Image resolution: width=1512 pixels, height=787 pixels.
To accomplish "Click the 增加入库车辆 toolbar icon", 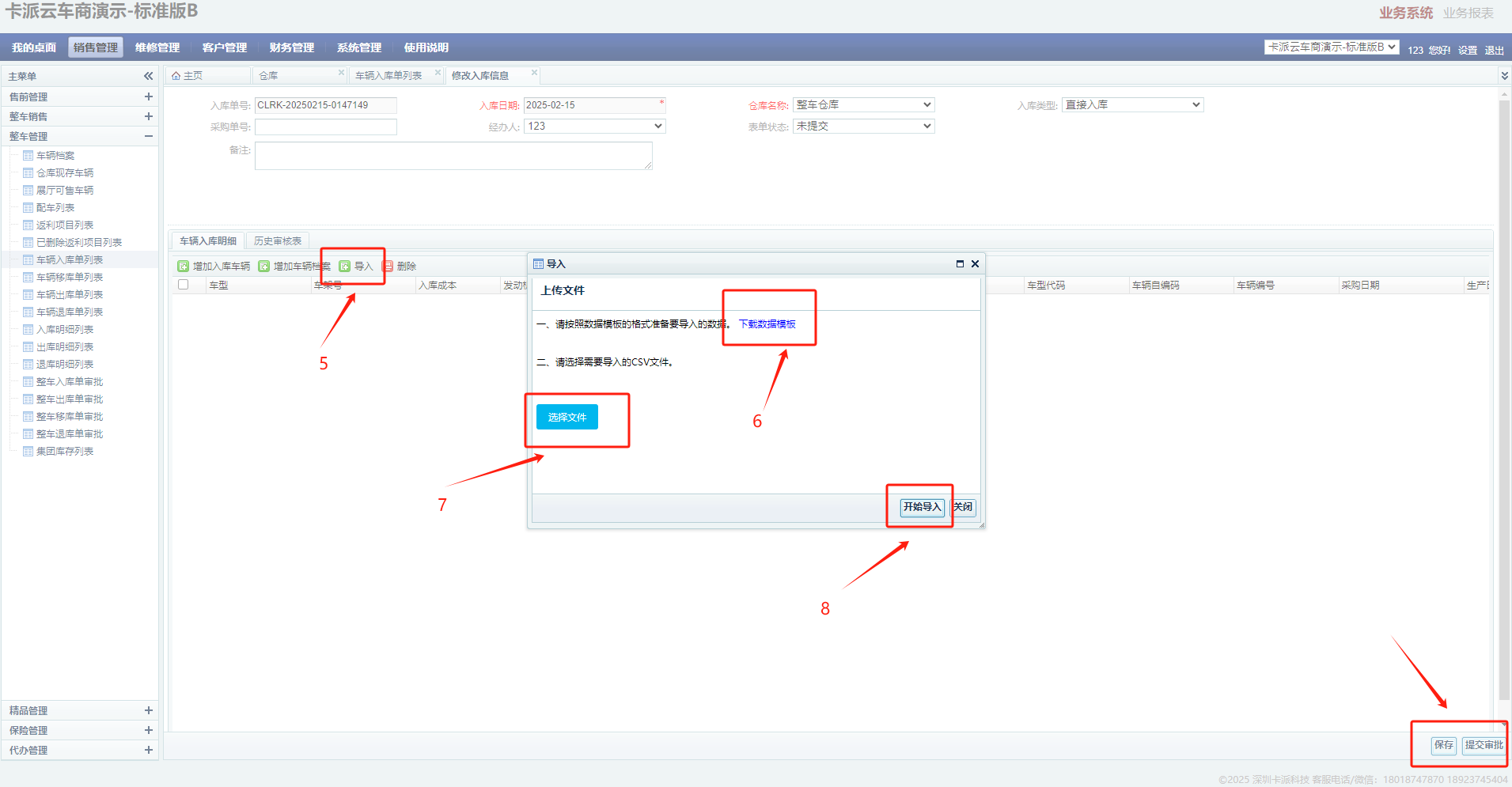I will pyautogui.click(x=184, y=267).
